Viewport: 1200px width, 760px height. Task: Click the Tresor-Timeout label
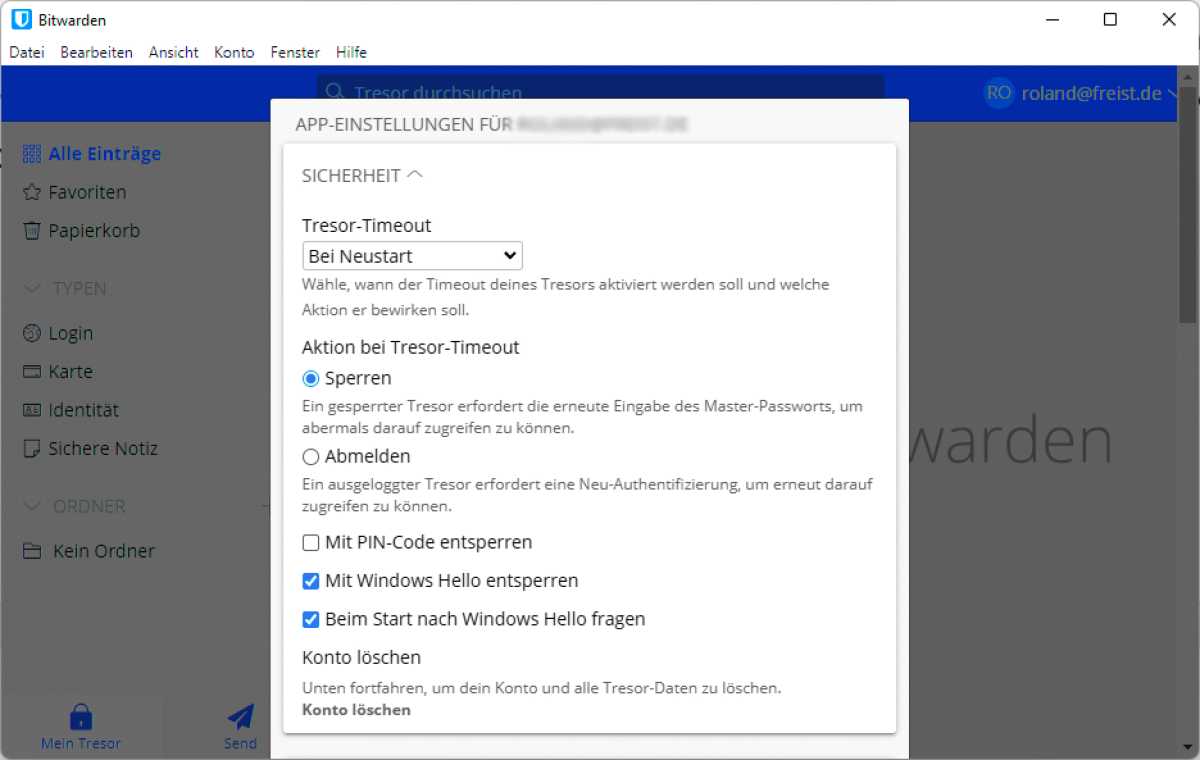coord(367,226)
